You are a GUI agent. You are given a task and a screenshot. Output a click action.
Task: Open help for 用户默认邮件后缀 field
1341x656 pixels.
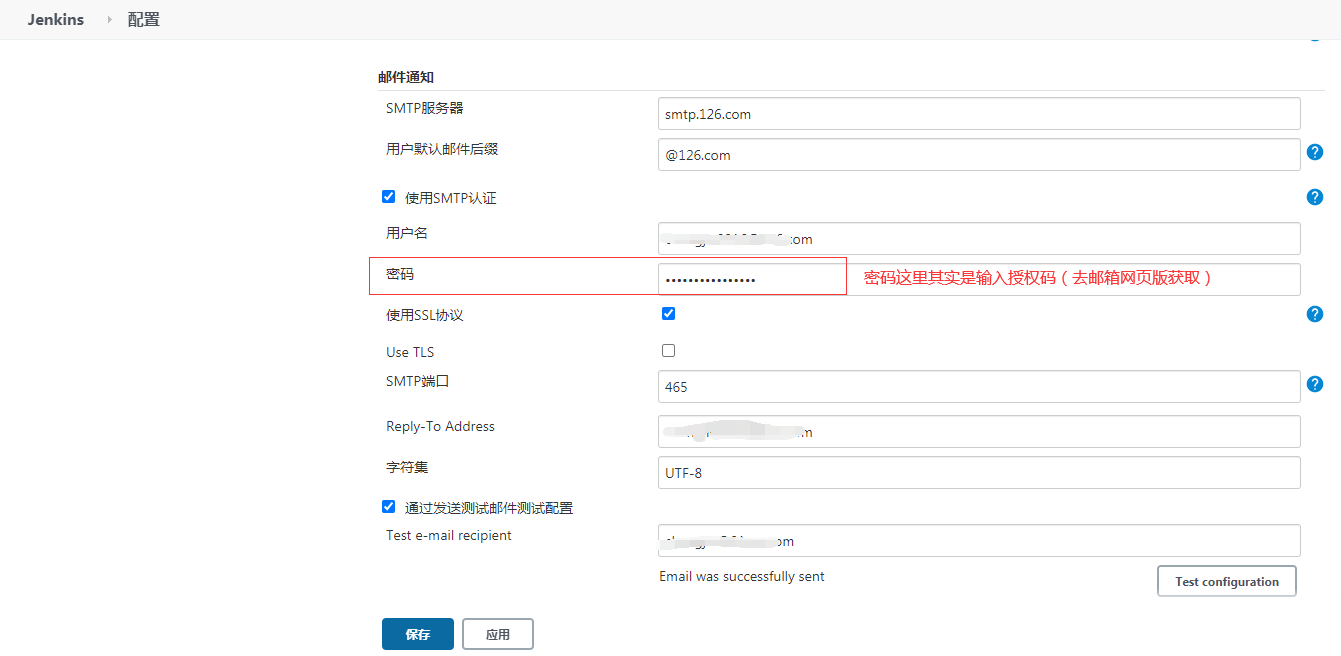point(1315,152)
